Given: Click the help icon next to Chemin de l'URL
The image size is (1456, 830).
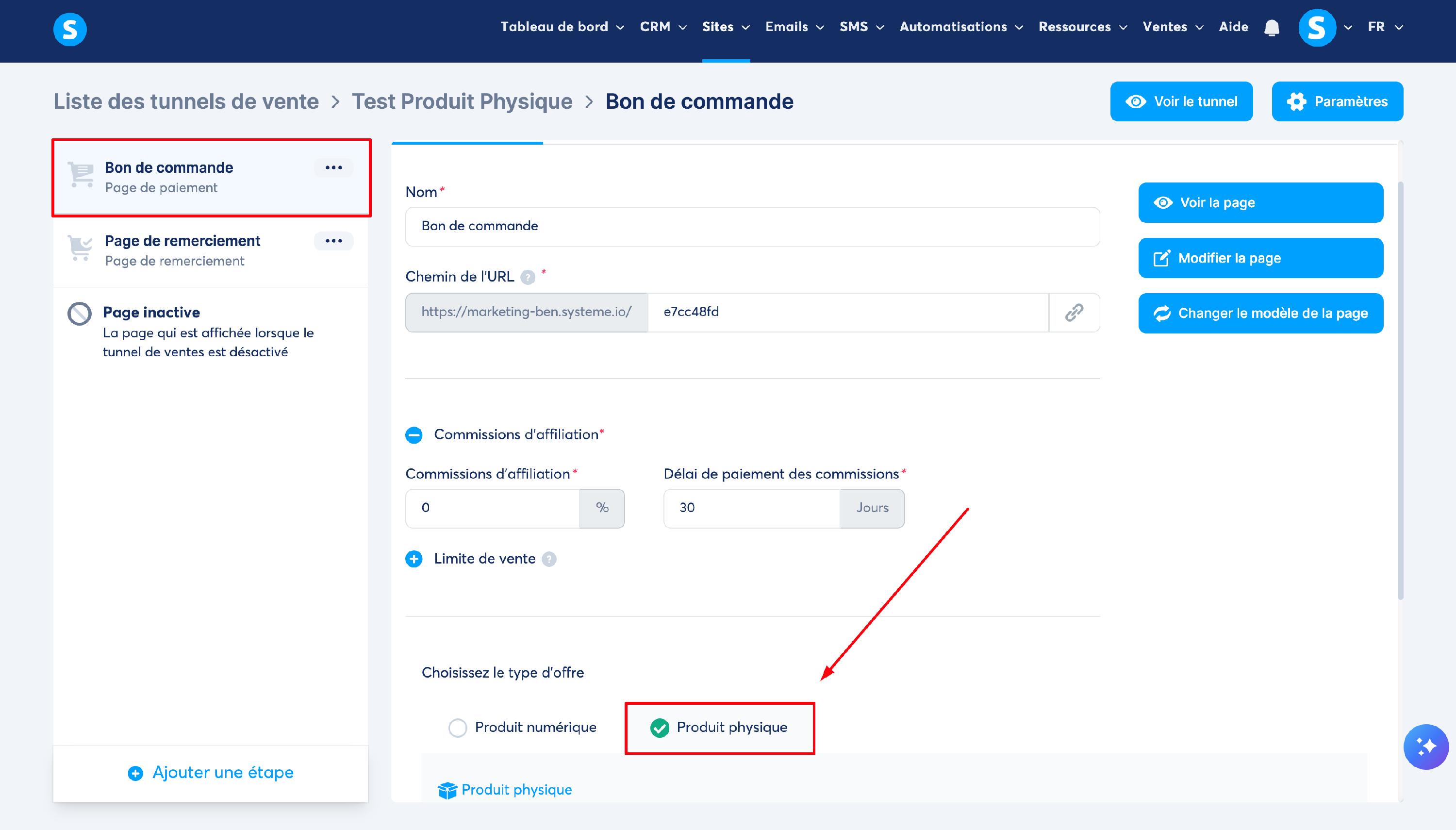Looking at the screenshot, I should point(528,278).
